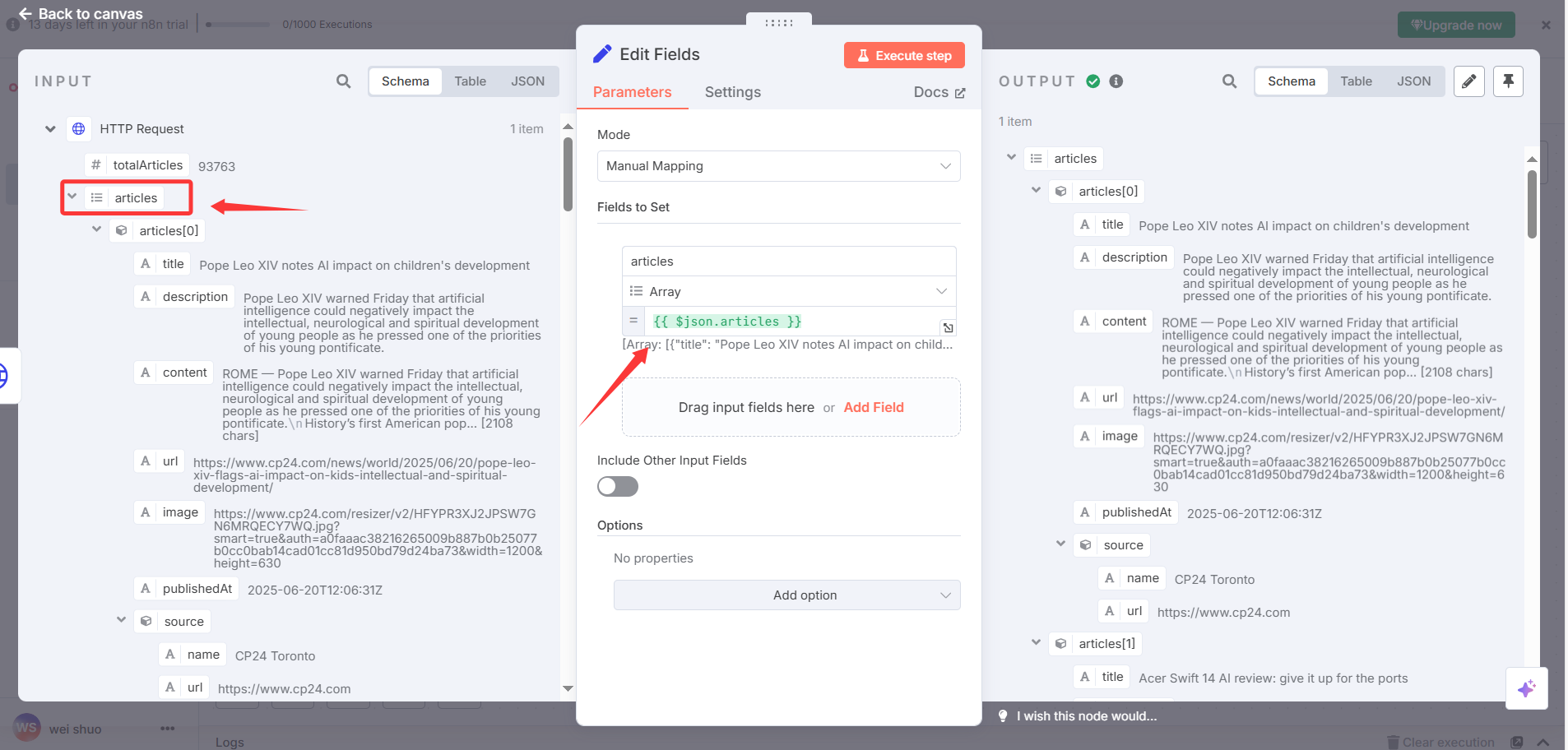Image resolution: width=1568 pixels, height=750 pixels.
Task: Select the description pill in OUTPUT
Action: tap(1124, 257)
